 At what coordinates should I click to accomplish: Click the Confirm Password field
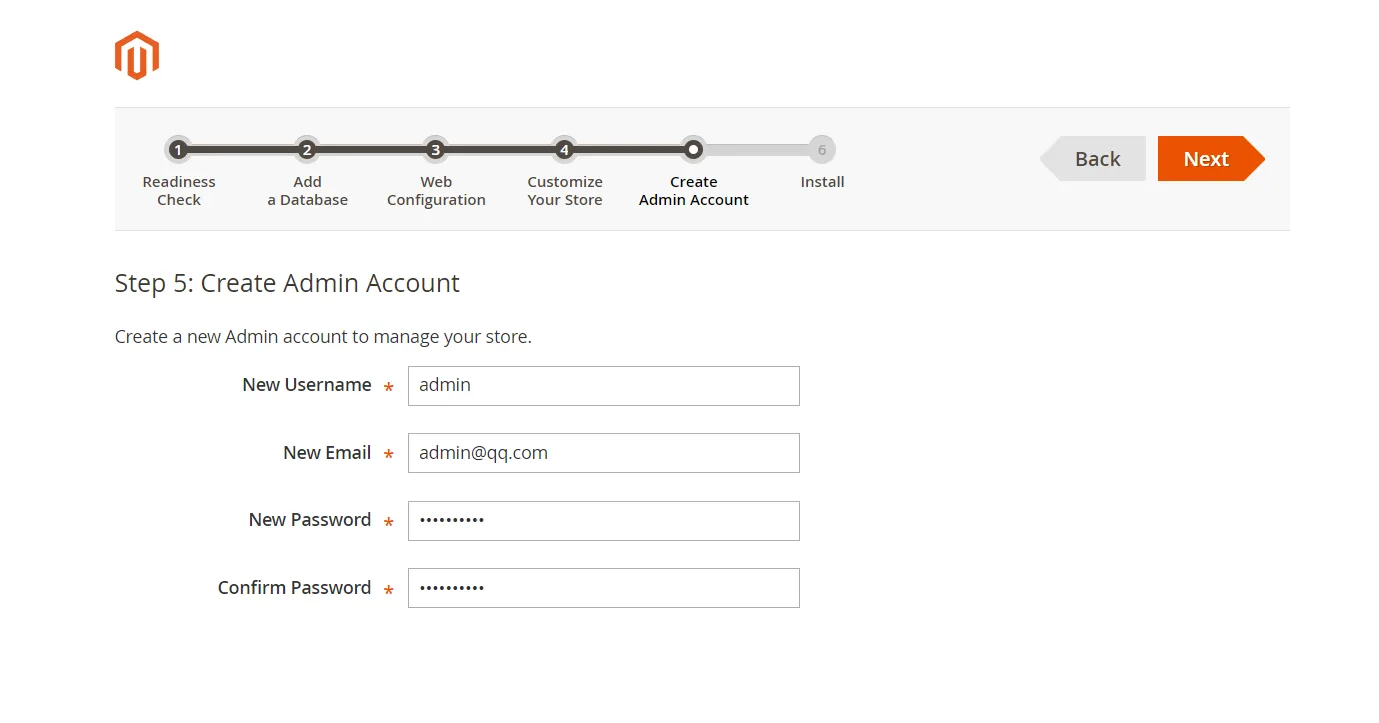point(603,588)
